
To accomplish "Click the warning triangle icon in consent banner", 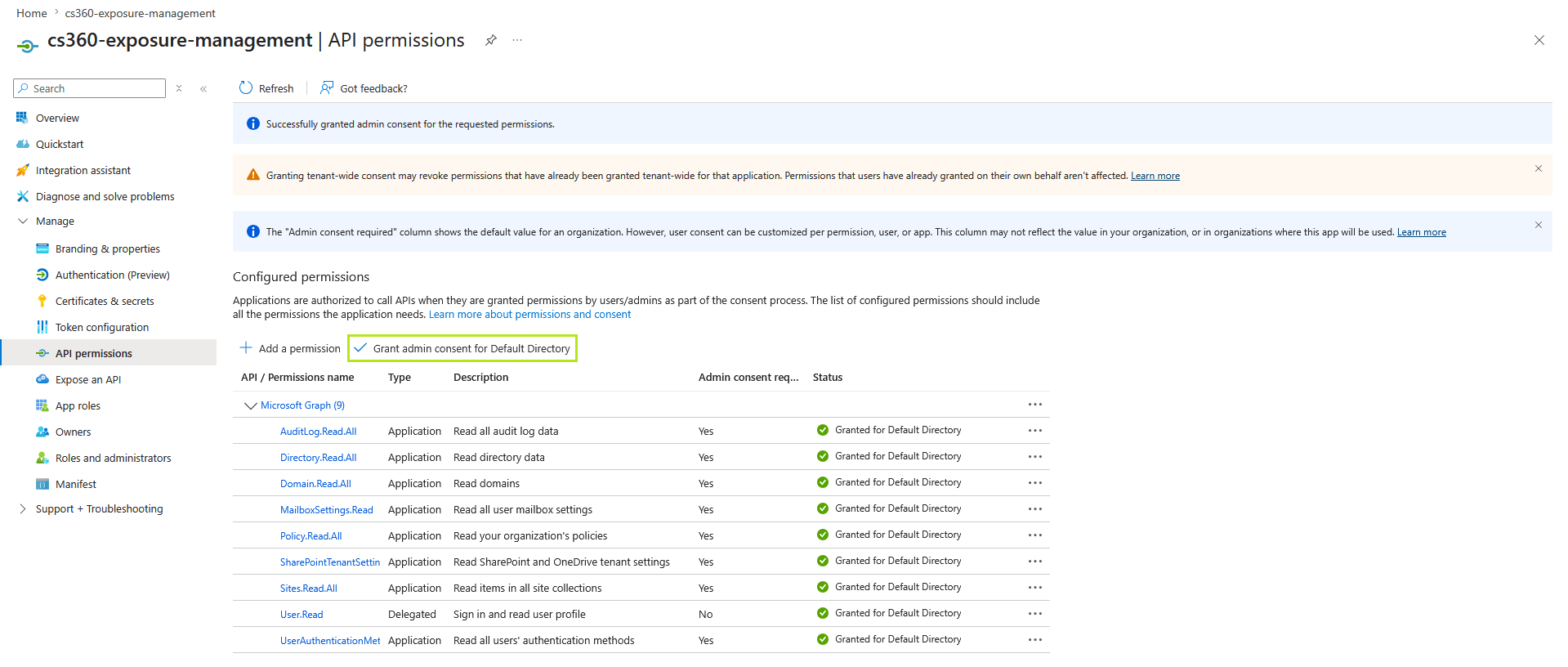I will pyautogui.click(x=253, y=175).
